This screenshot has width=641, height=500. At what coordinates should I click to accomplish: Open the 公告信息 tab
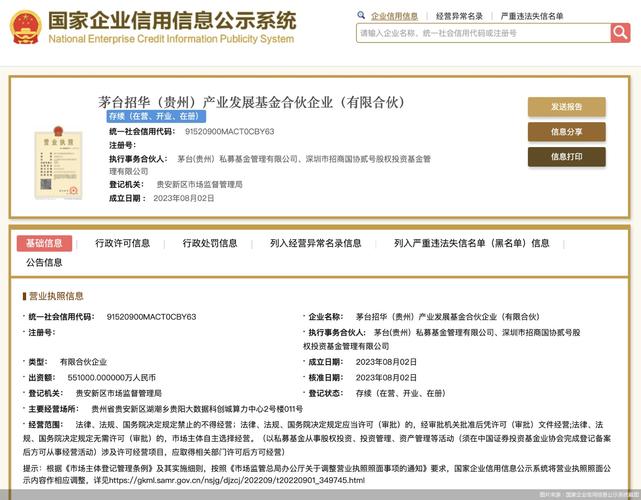click(44, 262)
